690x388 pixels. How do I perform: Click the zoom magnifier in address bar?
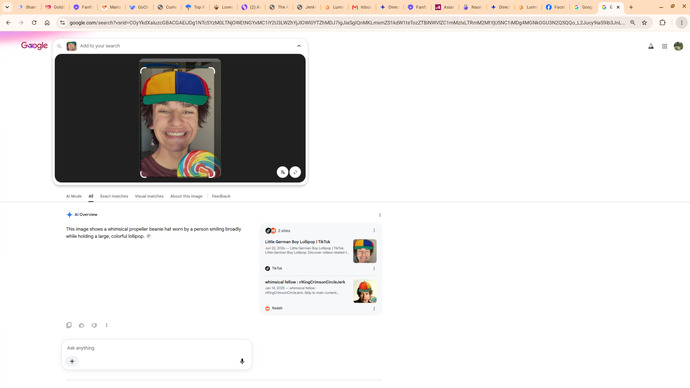tap(632, 22)
